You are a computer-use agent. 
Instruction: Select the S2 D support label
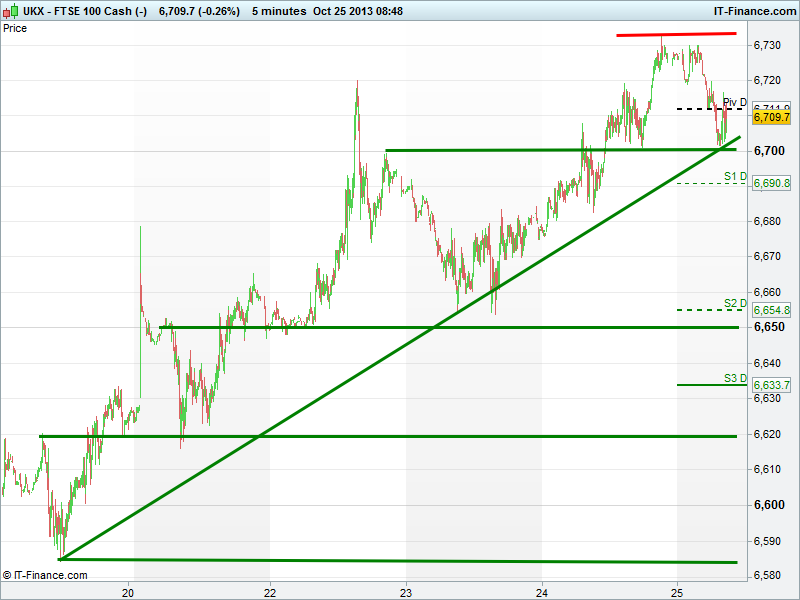(735, 304)
